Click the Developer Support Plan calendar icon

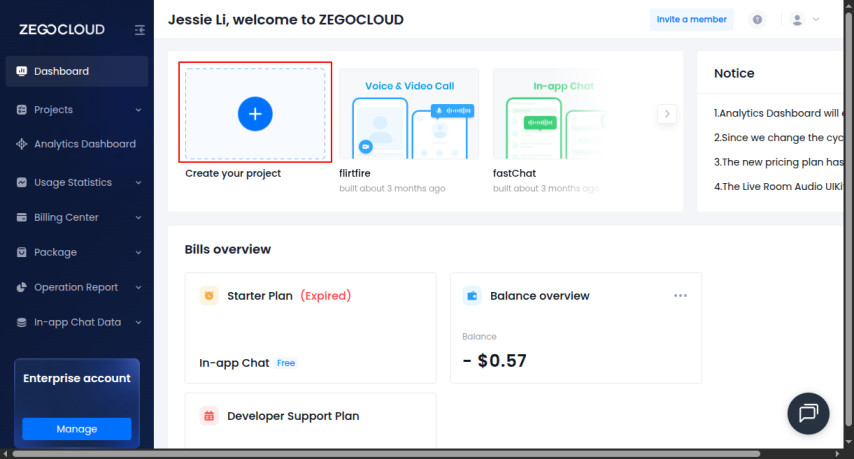point(209,416)
